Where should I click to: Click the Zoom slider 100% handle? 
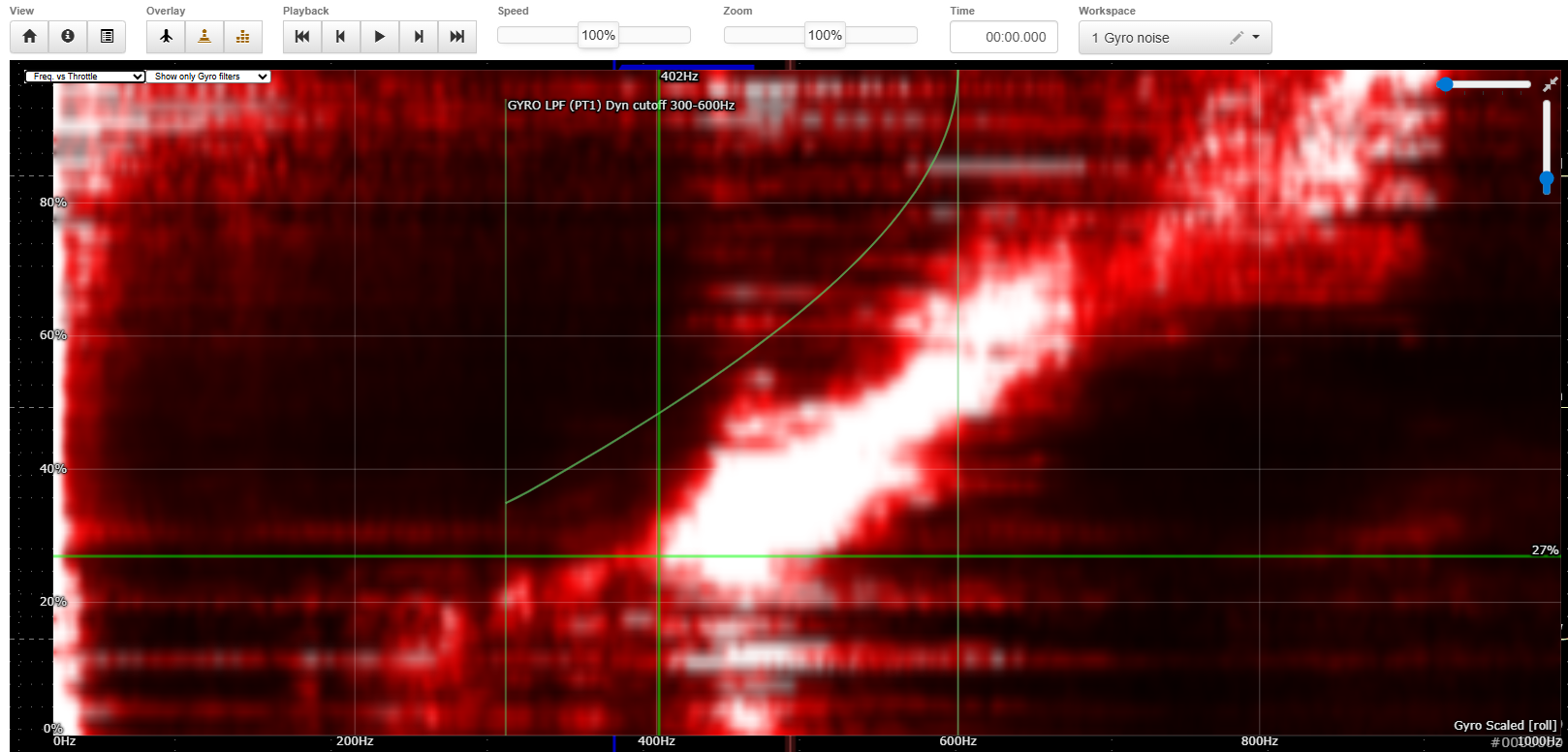tap(825, 36)
